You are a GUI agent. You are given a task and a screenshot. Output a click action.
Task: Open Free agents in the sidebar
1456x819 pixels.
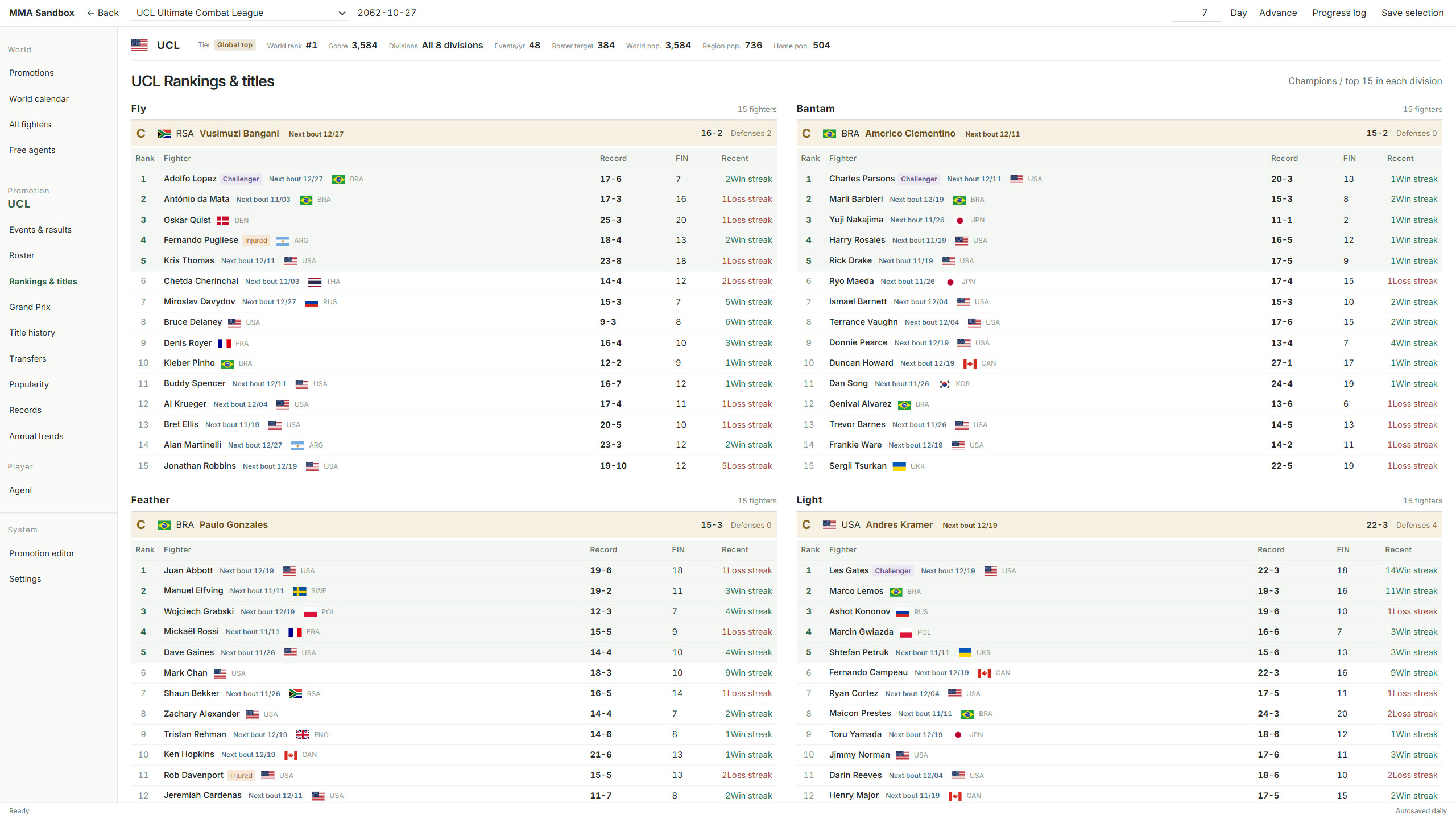[x=32, y=150]
